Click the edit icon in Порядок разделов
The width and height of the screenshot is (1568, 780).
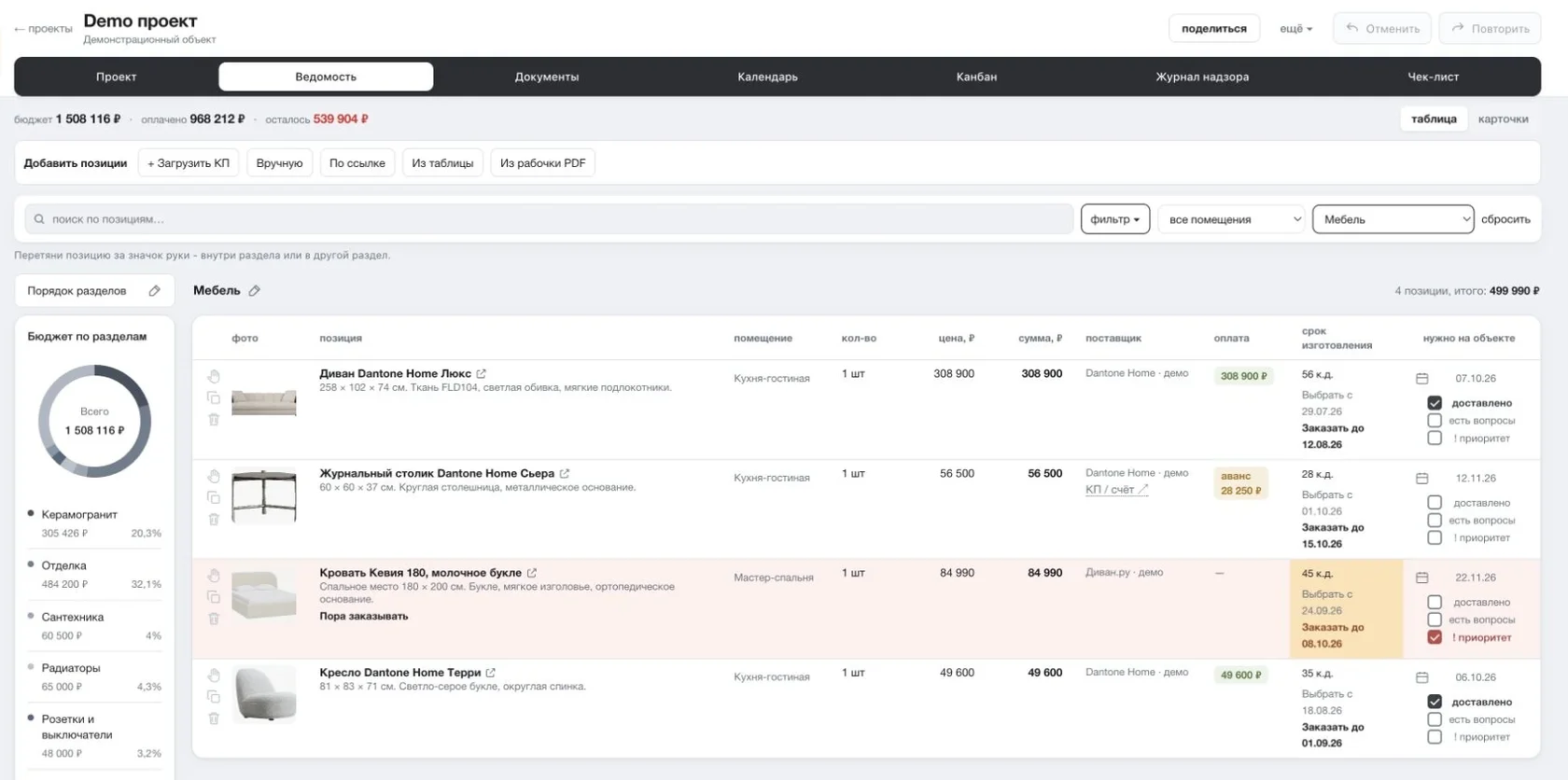tap(155, 291)
